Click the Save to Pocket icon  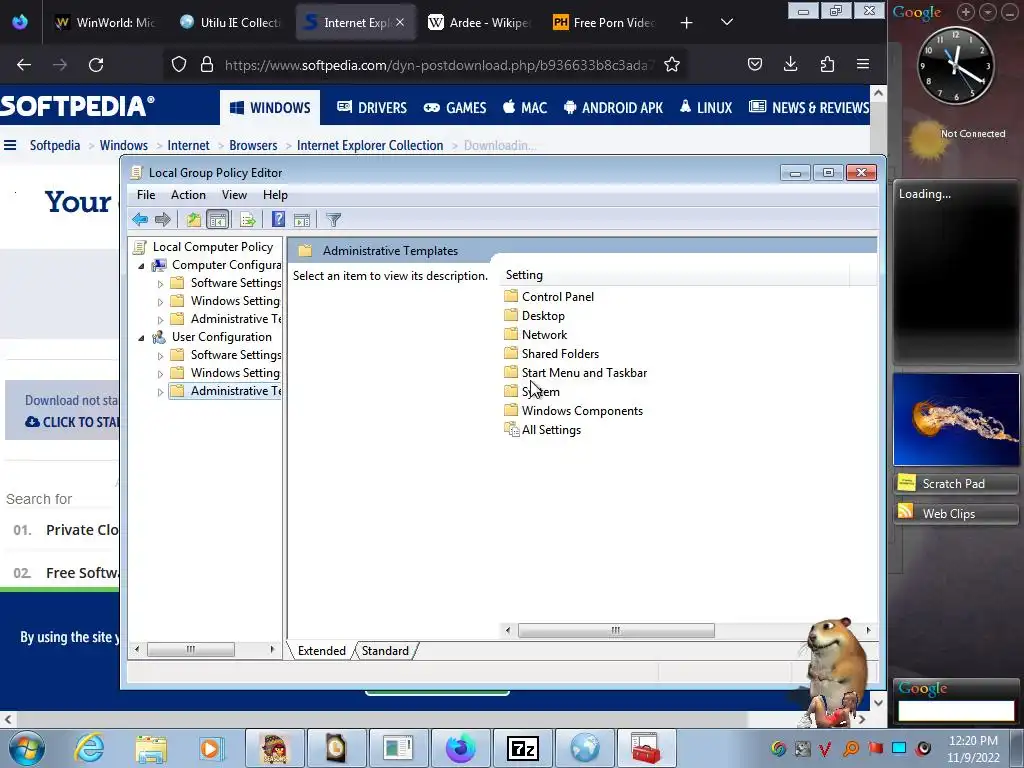755,64
